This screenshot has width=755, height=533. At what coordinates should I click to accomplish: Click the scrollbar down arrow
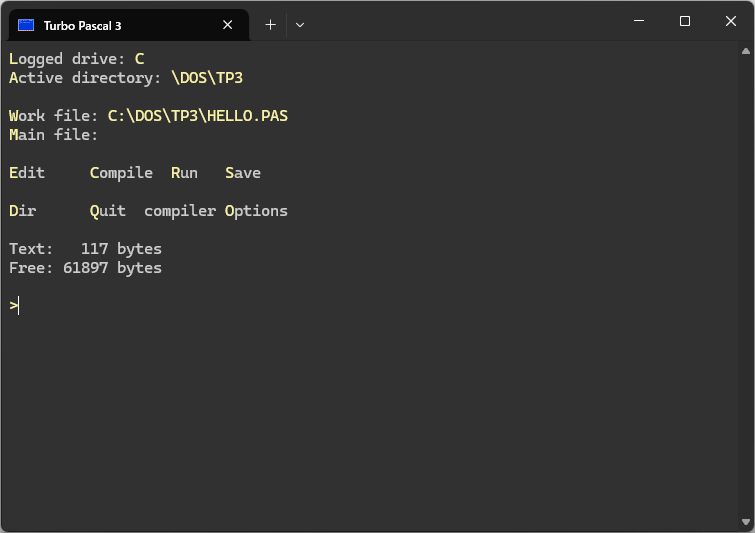[746, 522]
